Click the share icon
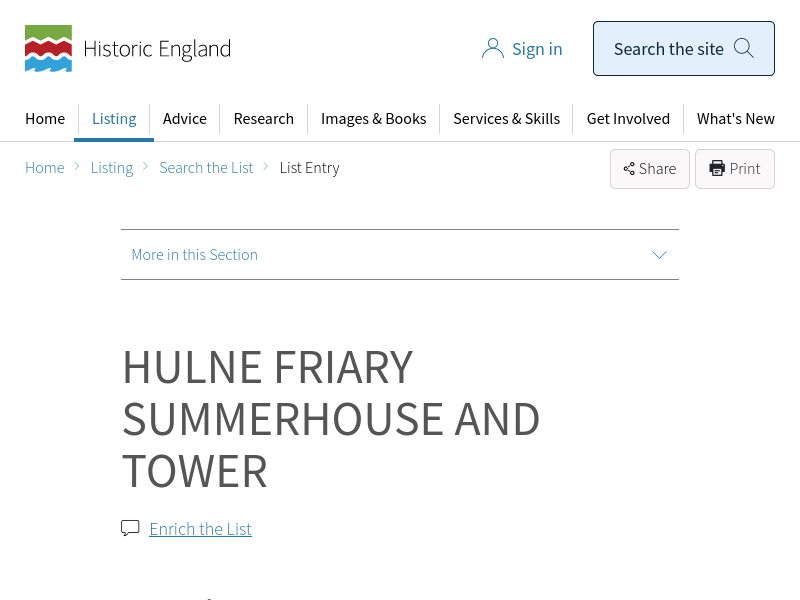Viewport: 800px width, 600px height. 629,169
